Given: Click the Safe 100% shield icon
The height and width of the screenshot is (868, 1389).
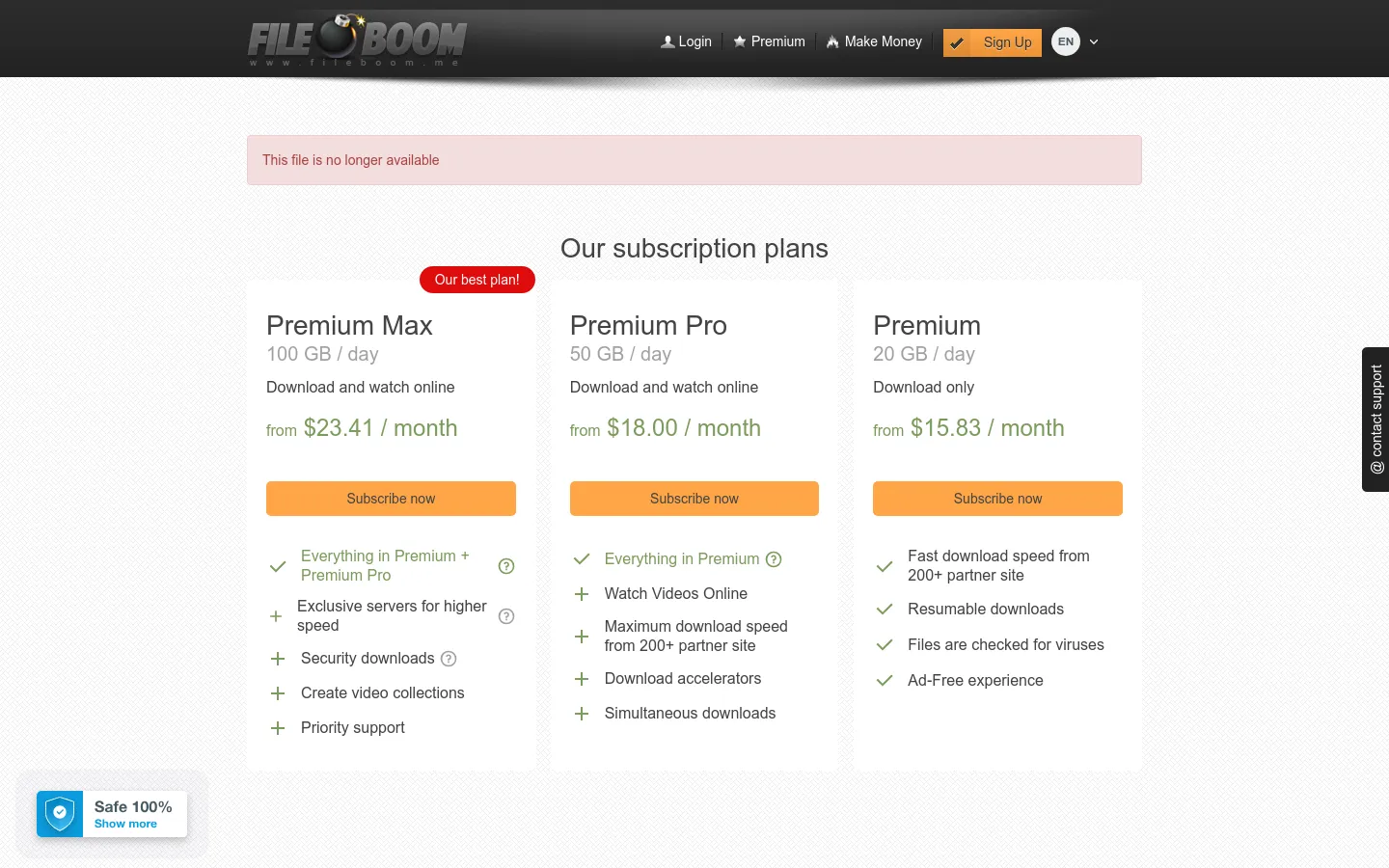Looking at the screenshot, I should point(60,814).
